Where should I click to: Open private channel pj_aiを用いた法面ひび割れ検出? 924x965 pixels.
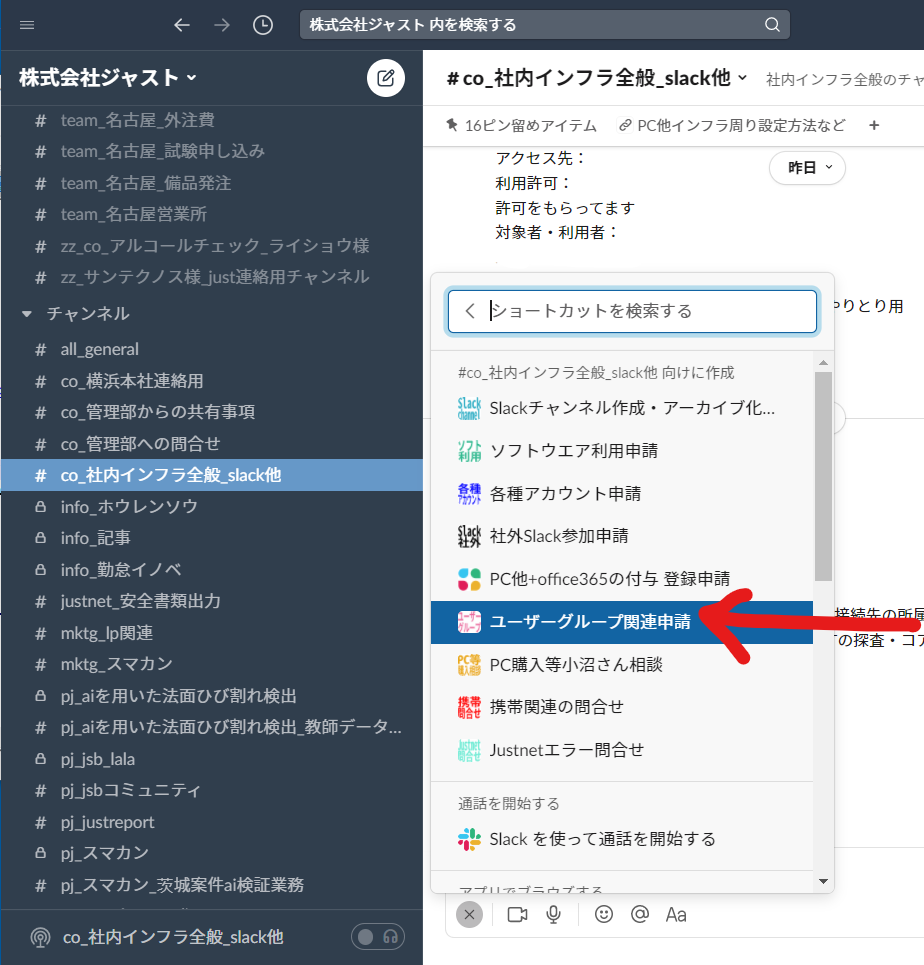[x=212, y=696]
